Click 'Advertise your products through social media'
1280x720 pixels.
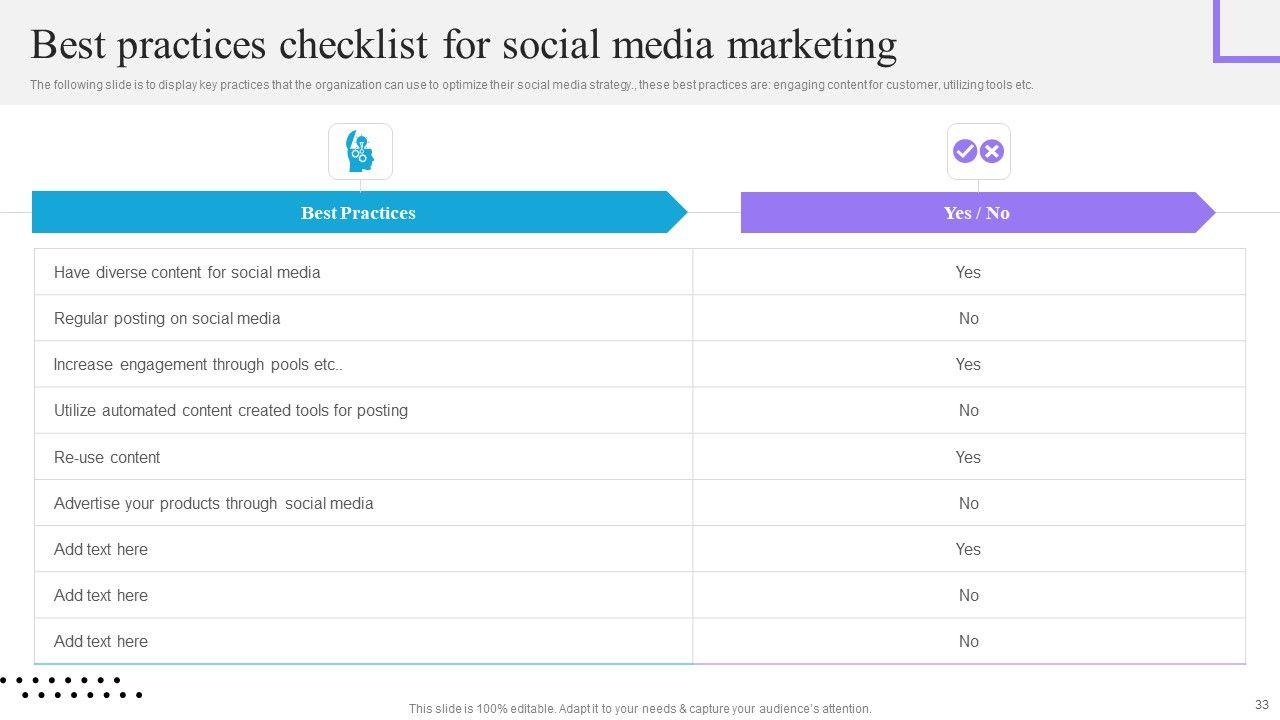pos(213,503)
